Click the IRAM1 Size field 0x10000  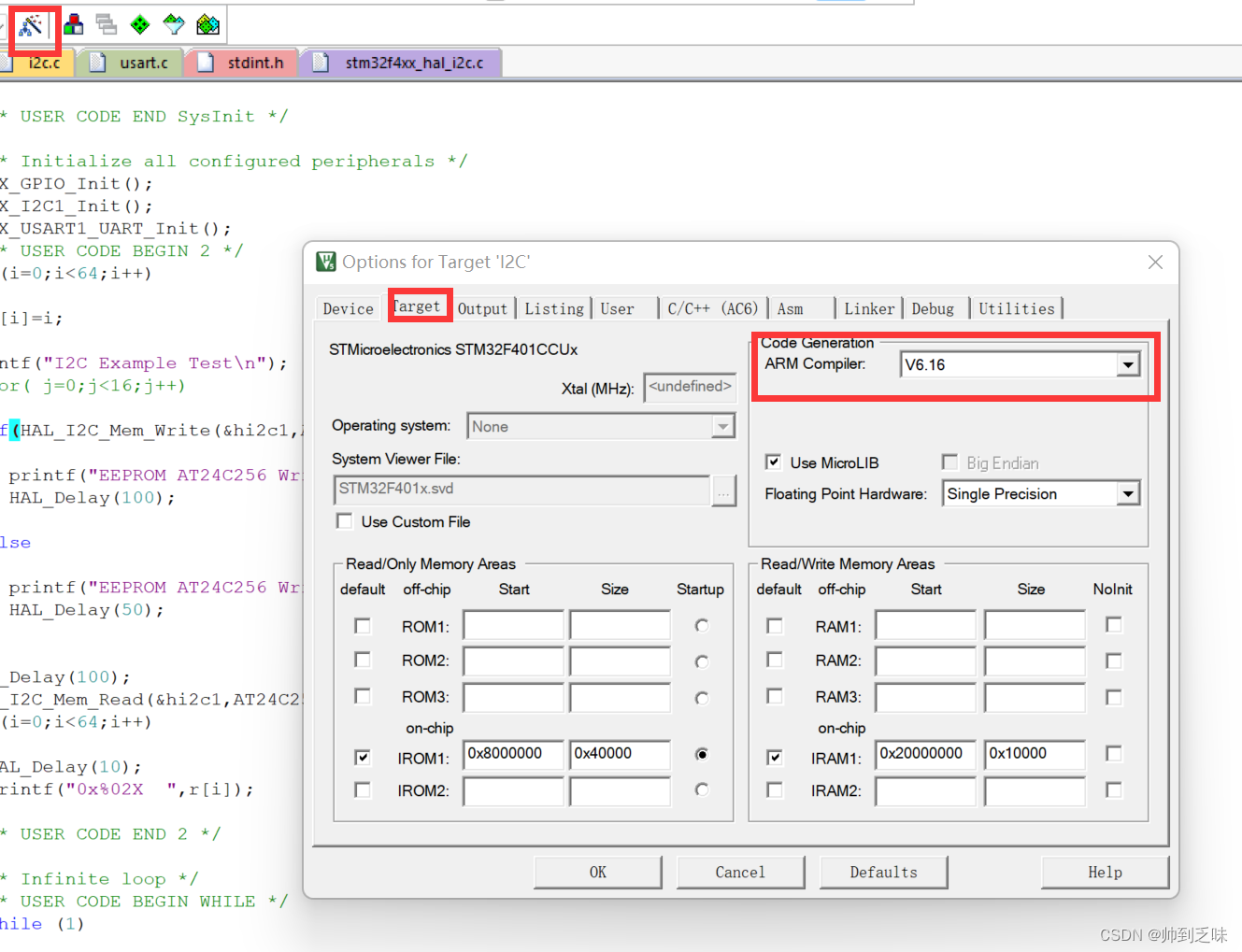click(x=1035, y=754)
